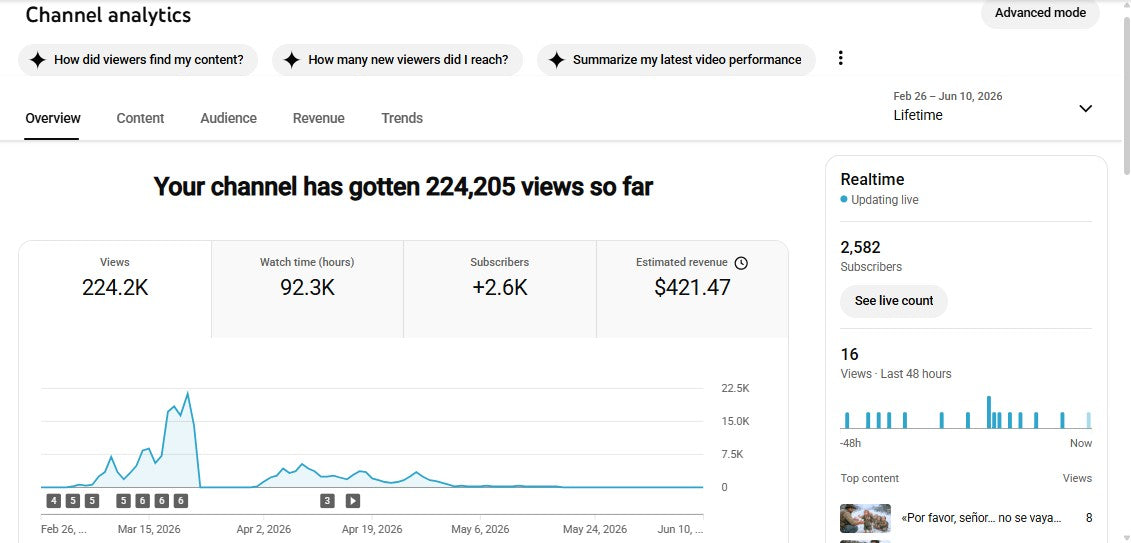
Task: Click the '22.5K' y-axis label
Action: click(735, 388)
